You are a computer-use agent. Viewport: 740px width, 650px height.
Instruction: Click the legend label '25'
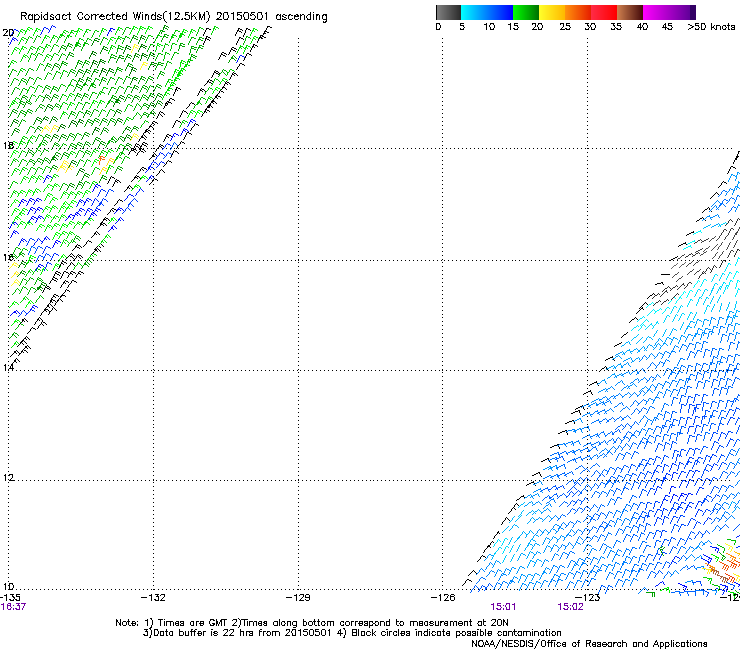tap(565, 27)
